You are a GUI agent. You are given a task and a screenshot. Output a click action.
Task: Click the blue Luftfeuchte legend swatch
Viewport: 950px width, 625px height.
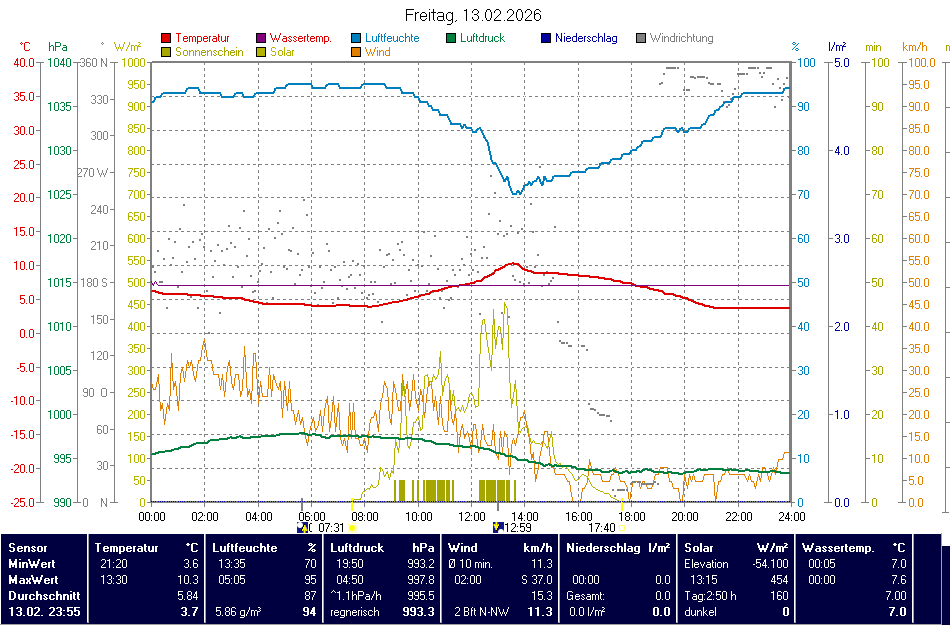[x=357, y=39]
